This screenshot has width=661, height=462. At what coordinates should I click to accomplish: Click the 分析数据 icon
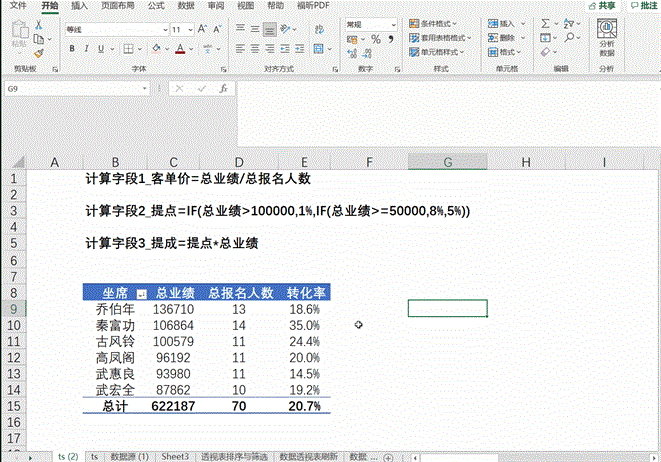coord(607,30)
